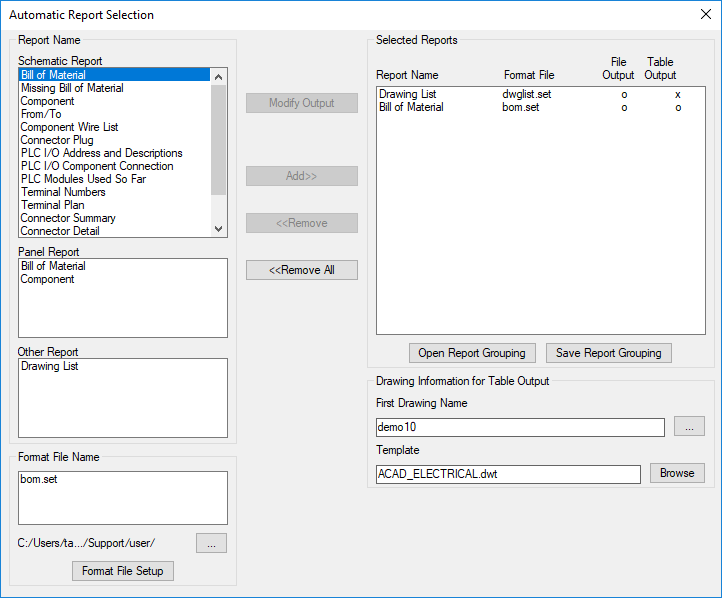
Task: Save Report Grouping
Action: click(609, 353)
